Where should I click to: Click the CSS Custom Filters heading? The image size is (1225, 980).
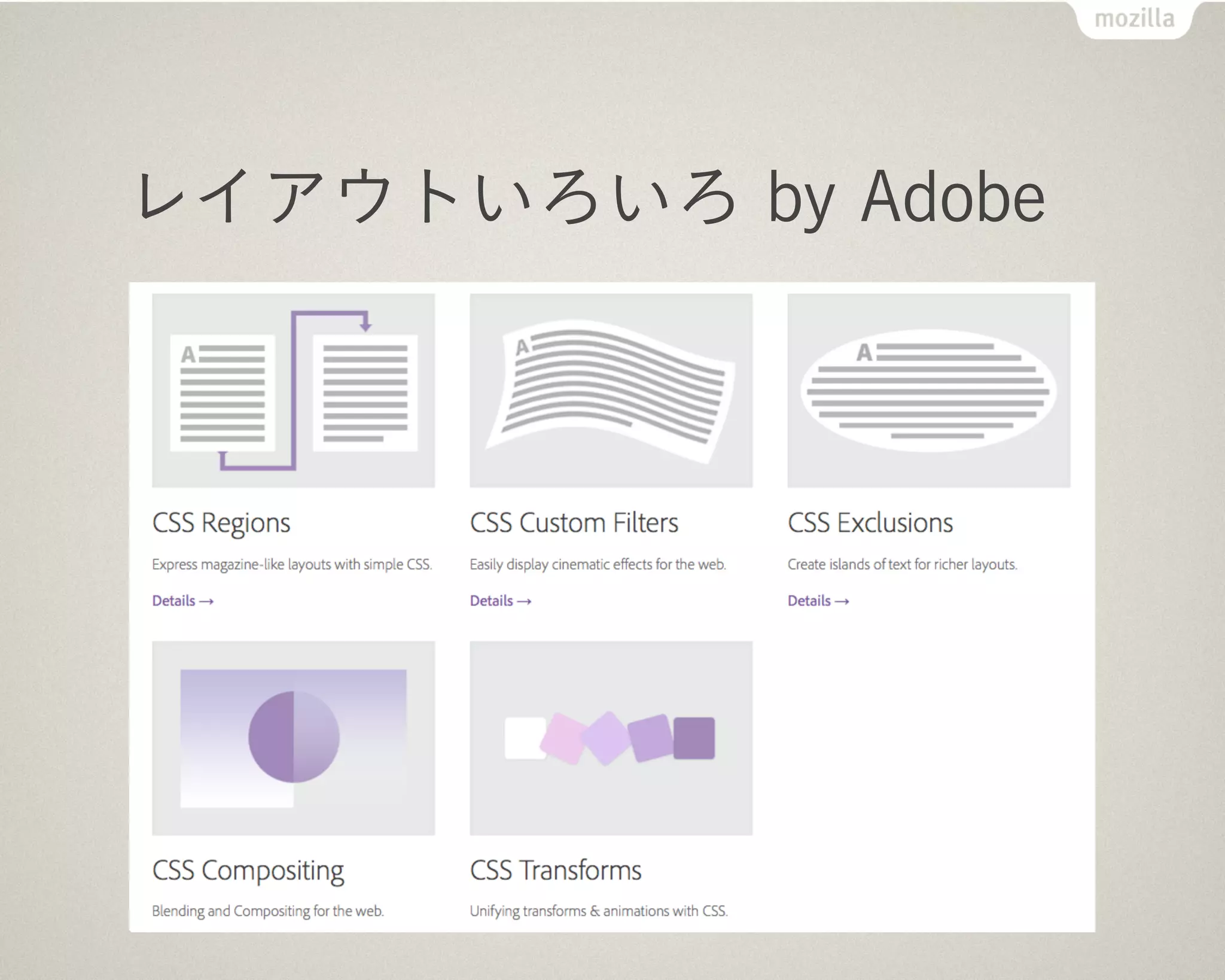coord(574,522)
